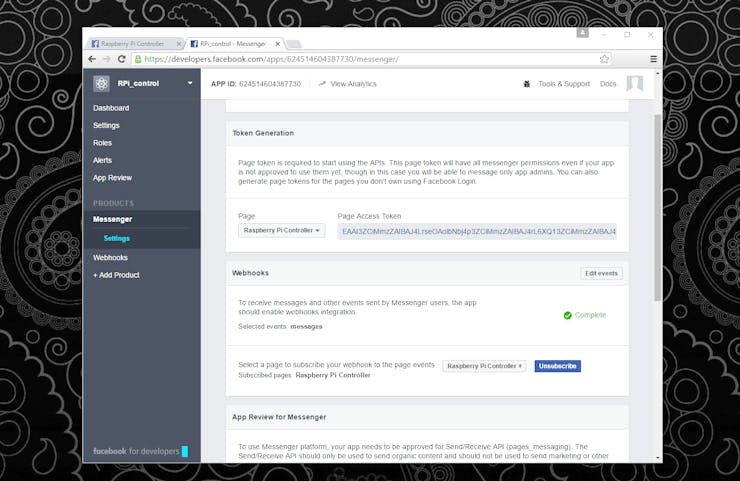Open Dashboard in the sidebar
740x481 pixels.
111,108
